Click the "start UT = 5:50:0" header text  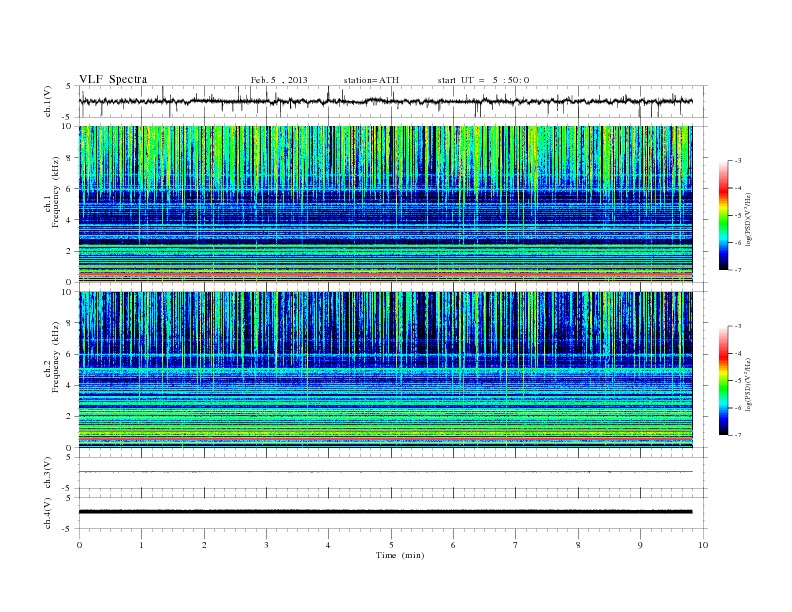[483, 80]
